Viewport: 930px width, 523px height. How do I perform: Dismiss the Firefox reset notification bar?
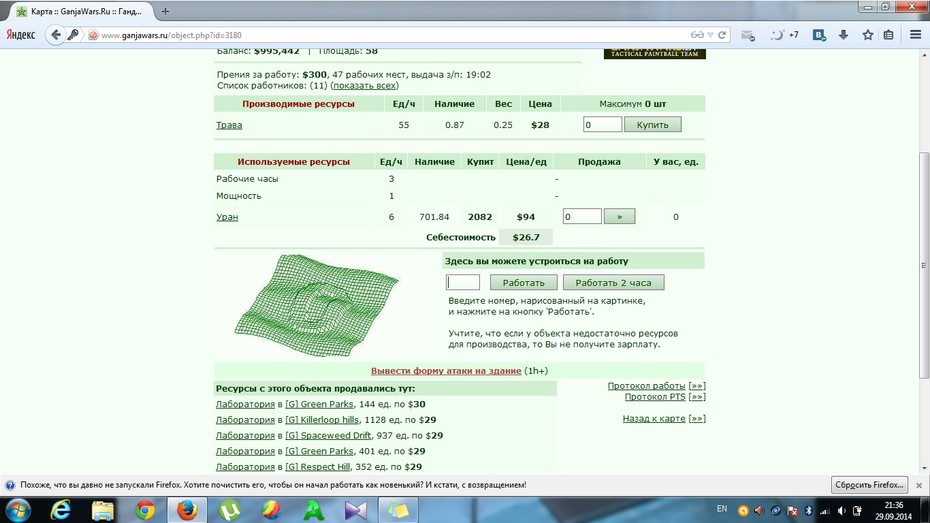(x=919, y=485)
